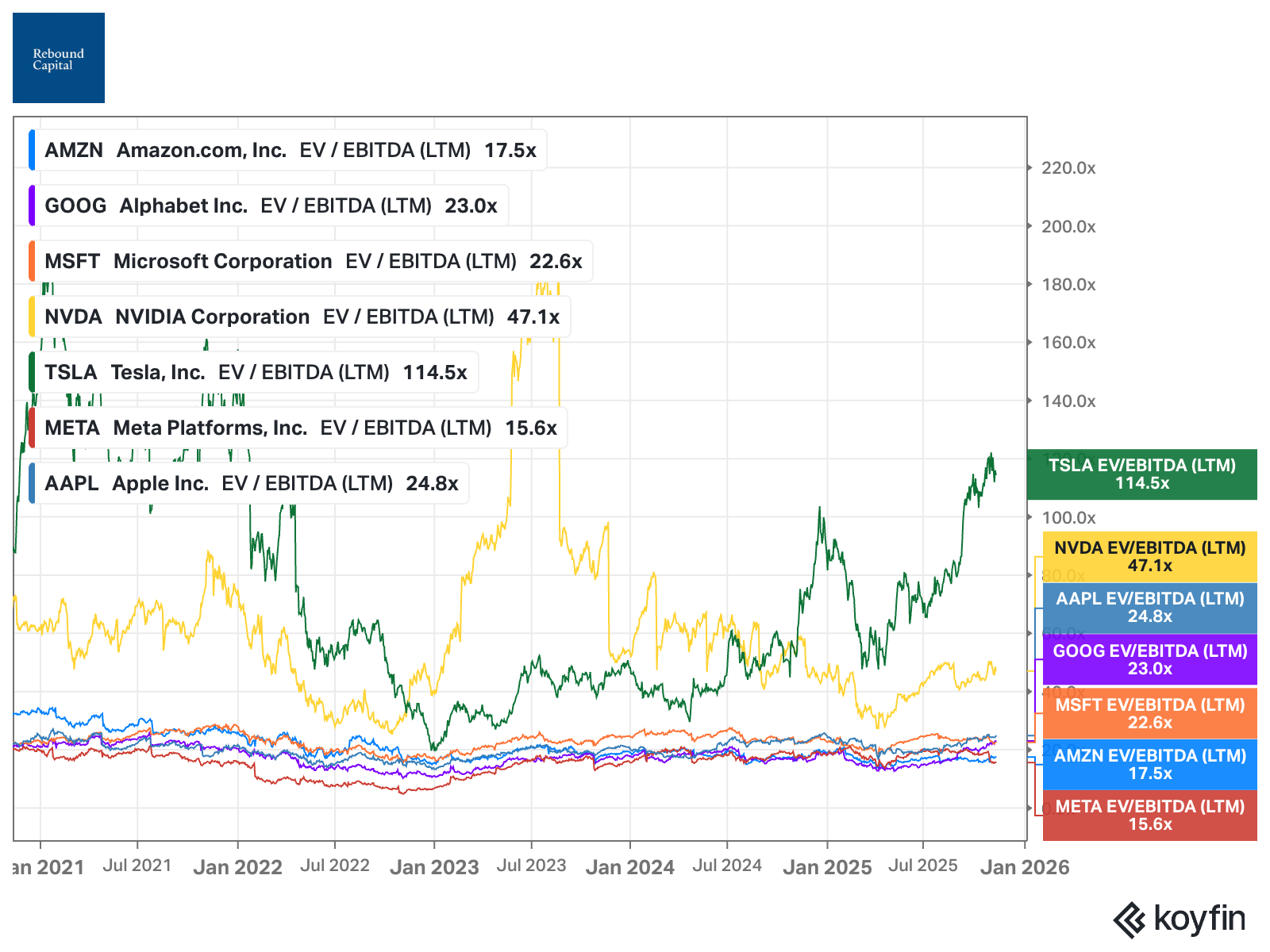Click the META EV/EBITDA 15.6x value tag
Viewport: 1270px width, 952px height.
1150,816
